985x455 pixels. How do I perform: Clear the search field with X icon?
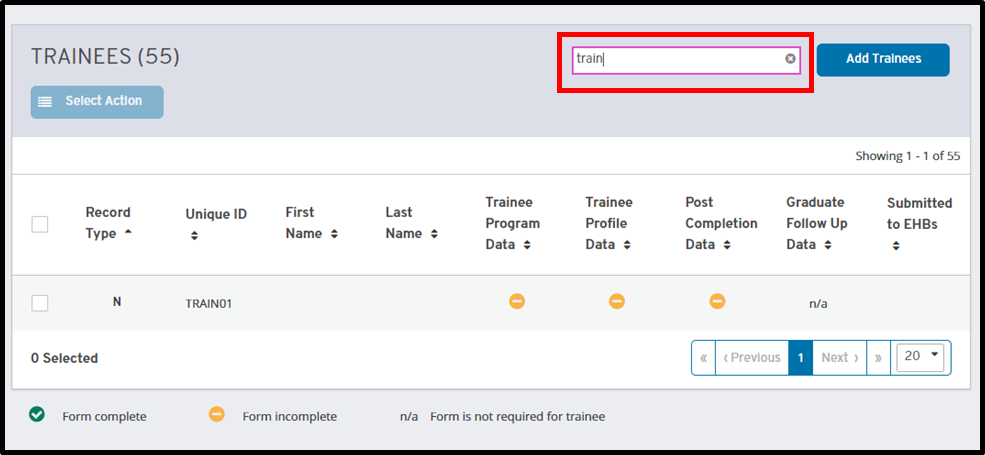click(790, 59)
